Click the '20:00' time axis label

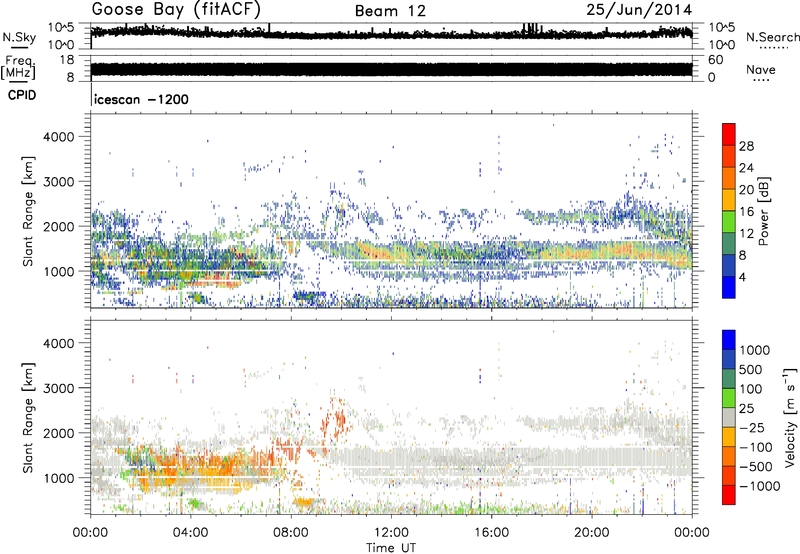592,533
